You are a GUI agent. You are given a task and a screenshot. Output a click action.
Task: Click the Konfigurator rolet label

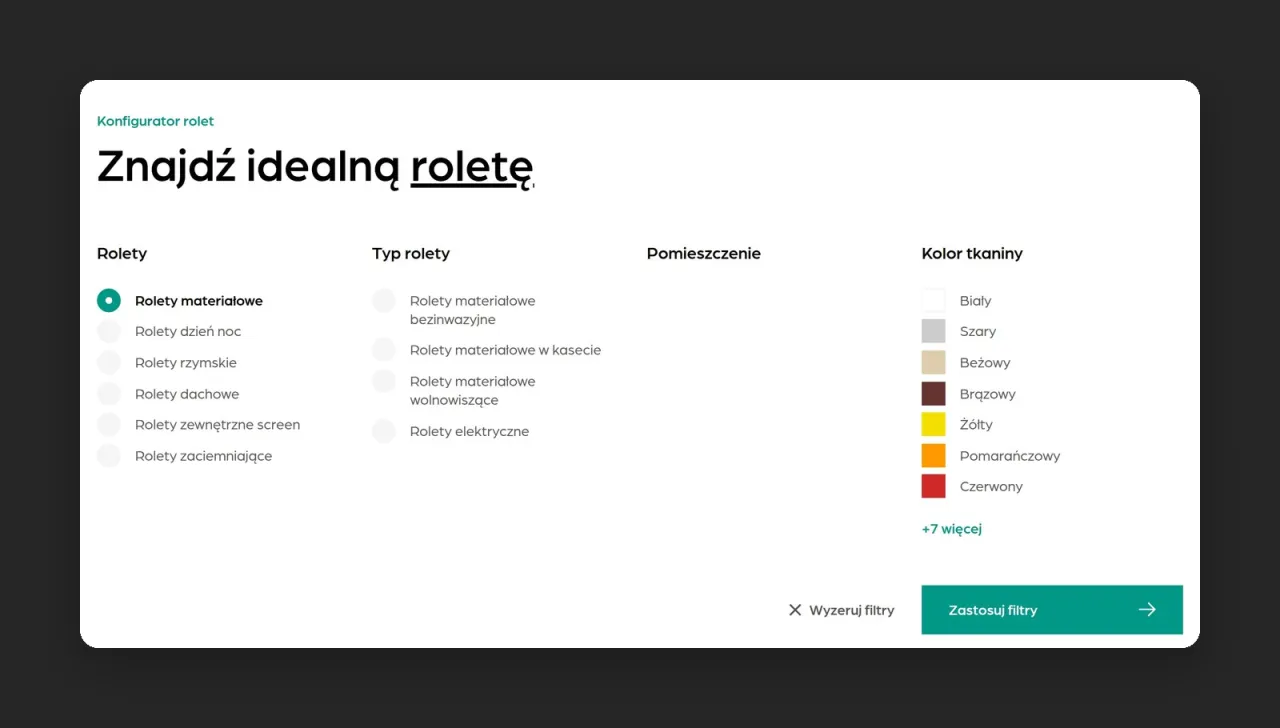[155, 121]
